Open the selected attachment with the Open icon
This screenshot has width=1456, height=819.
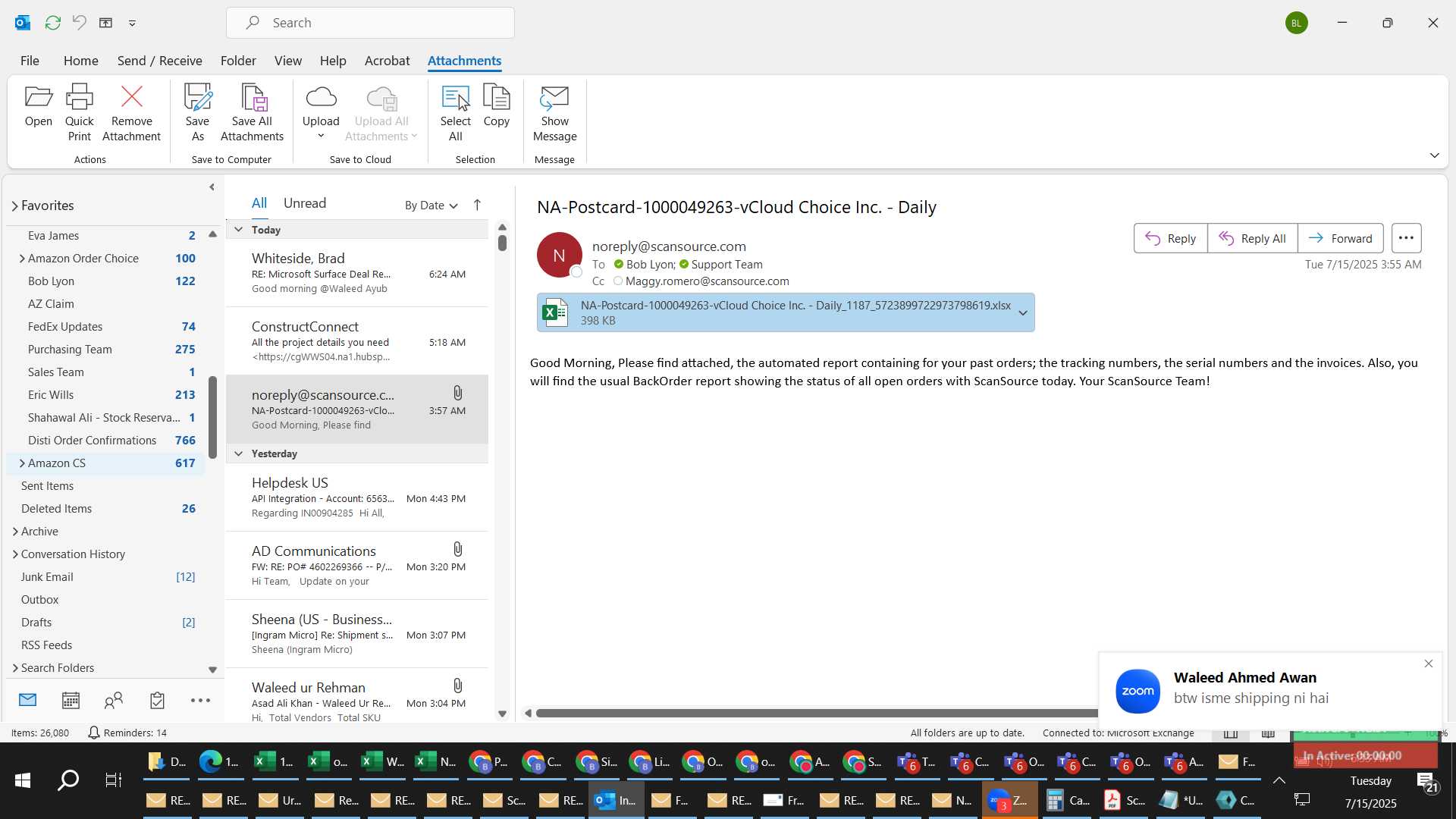(38, 105)
